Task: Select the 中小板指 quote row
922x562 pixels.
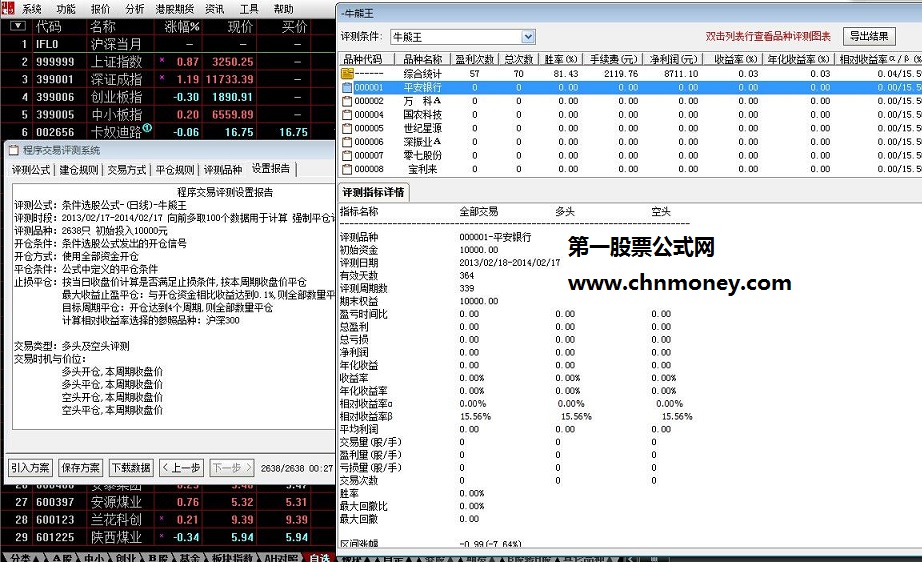Action: 167,115
